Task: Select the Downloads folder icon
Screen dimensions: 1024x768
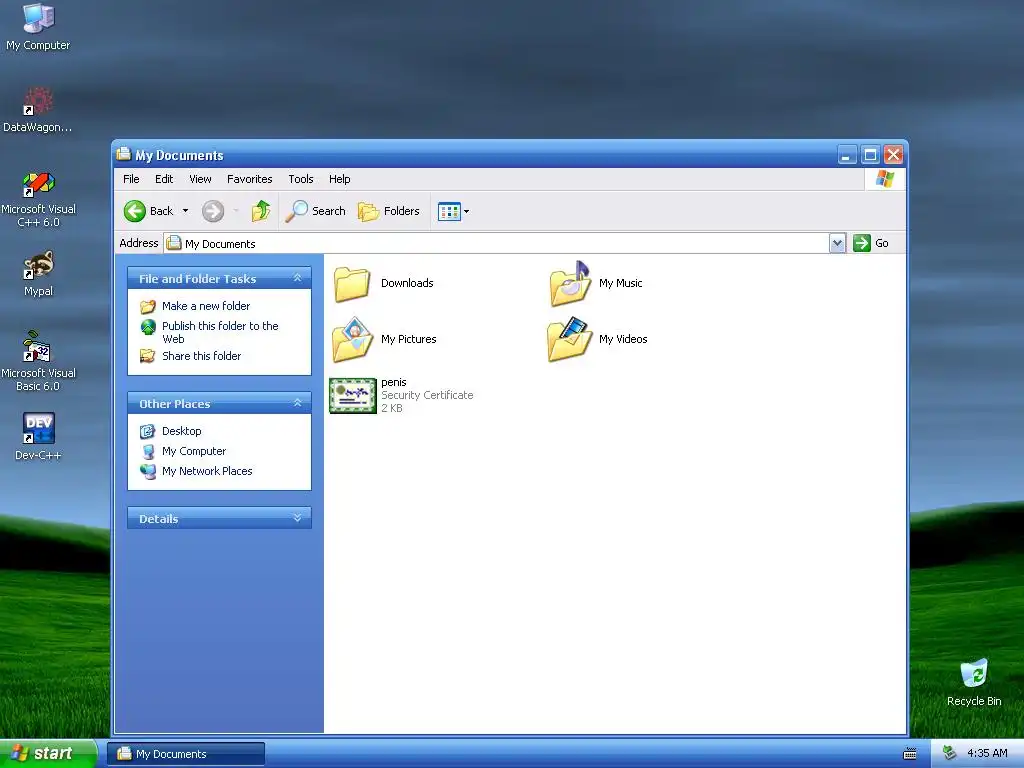Action: coord(352,284)
